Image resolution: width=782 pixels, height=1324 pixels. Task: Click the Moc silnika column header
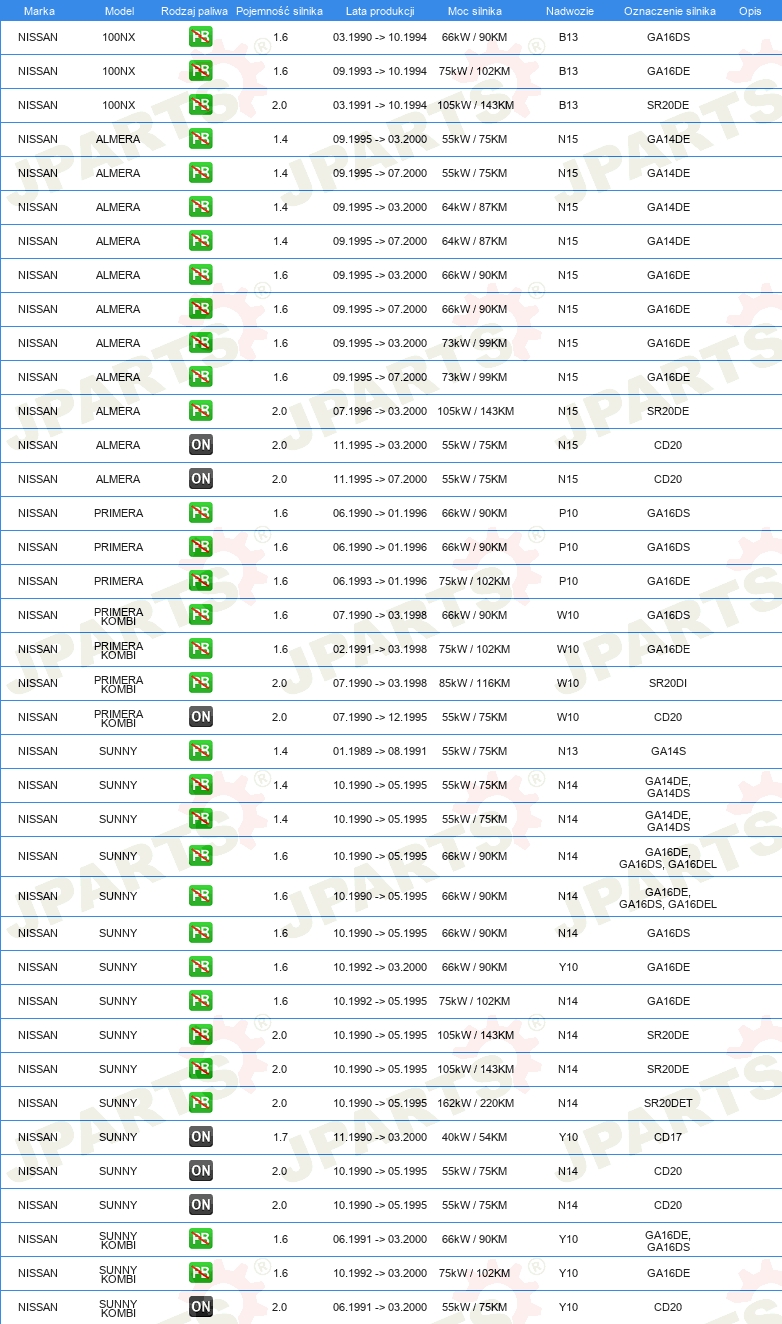pos(475,11)
